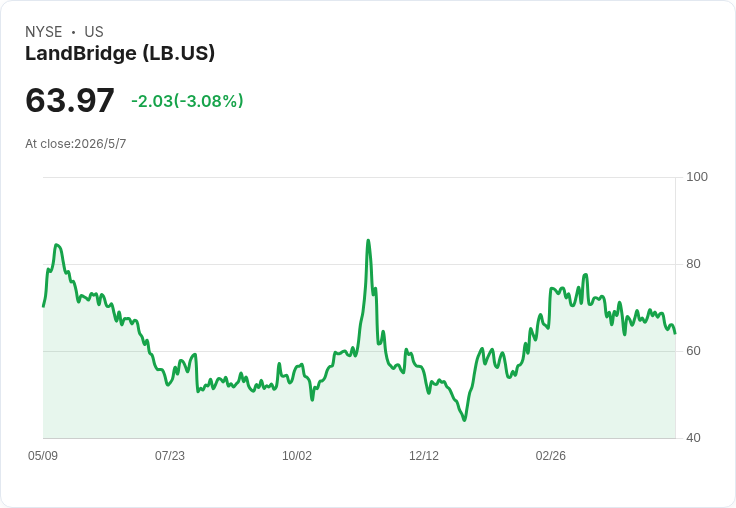Click the 80 y-axis price label
The width and height of the screenshot is (736, 508).
tap(693, 264)
